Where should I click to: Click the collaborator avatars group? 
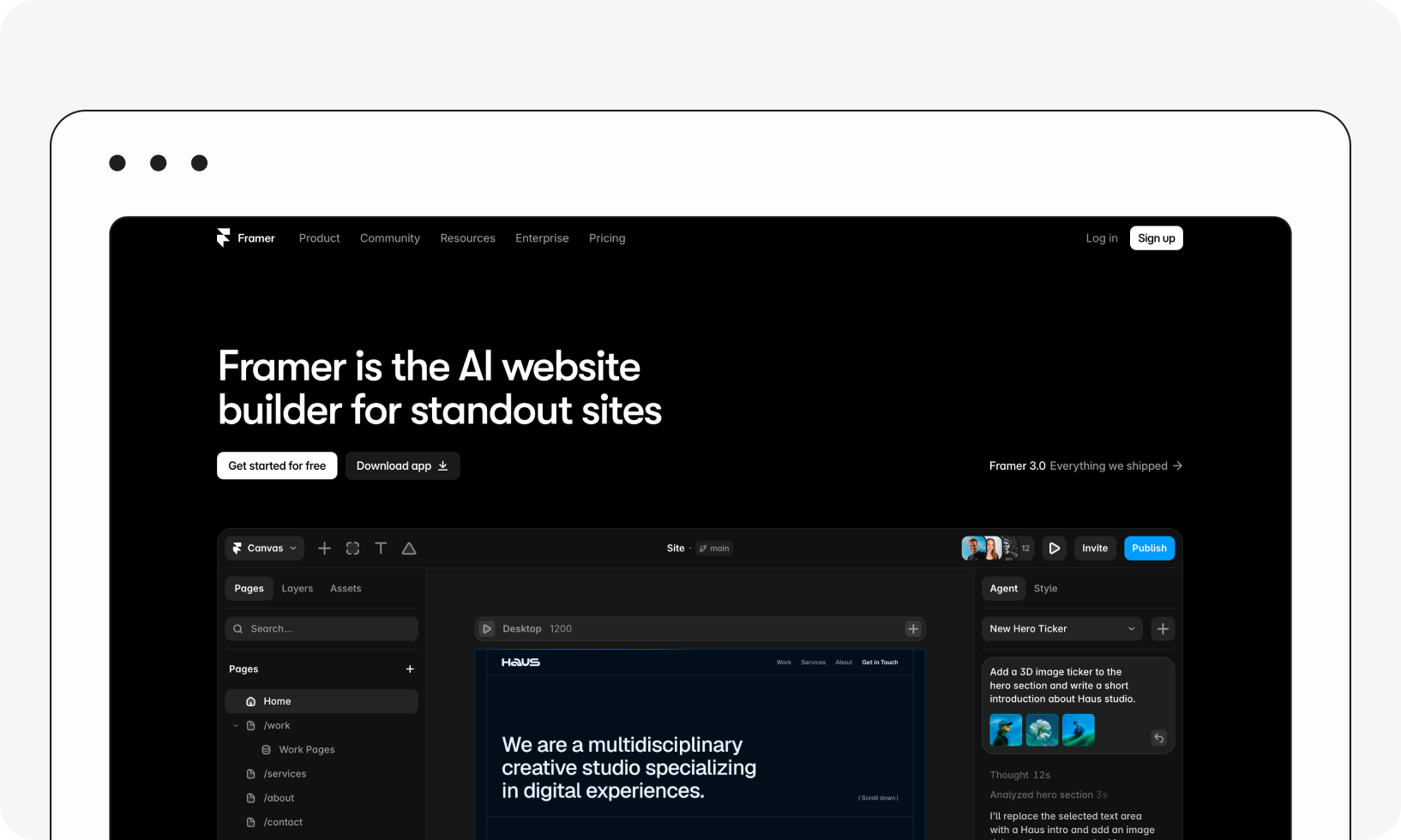(998, 549)
